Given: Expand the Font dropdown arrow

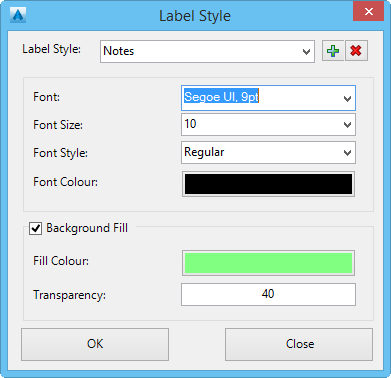Looking at the screenshot, I should (347, 98).
